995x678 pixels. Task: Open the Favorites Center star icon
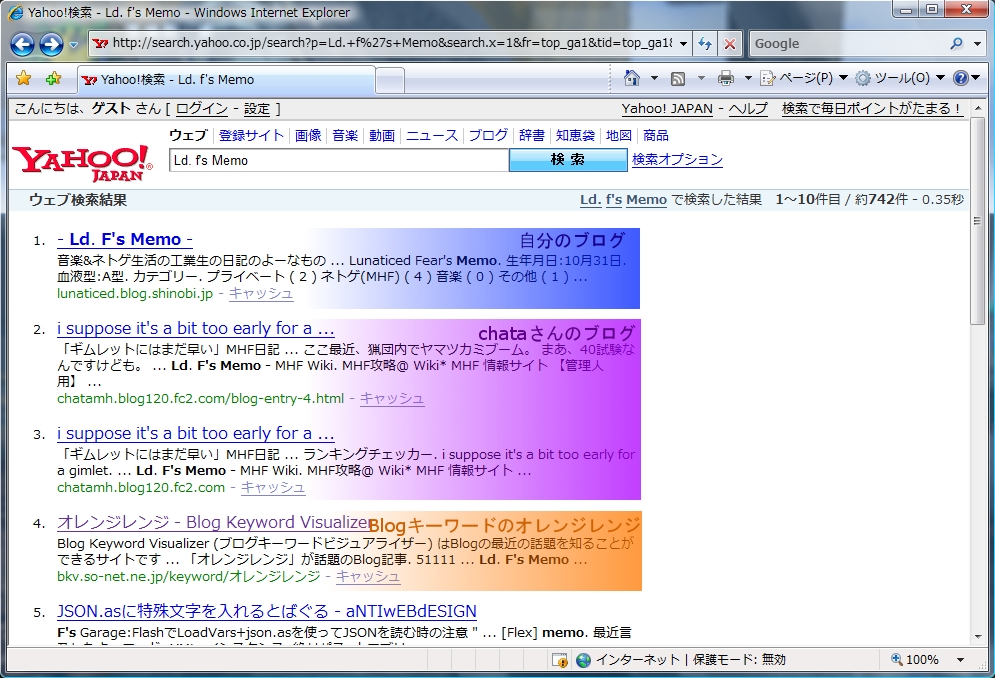coord(23,78)
